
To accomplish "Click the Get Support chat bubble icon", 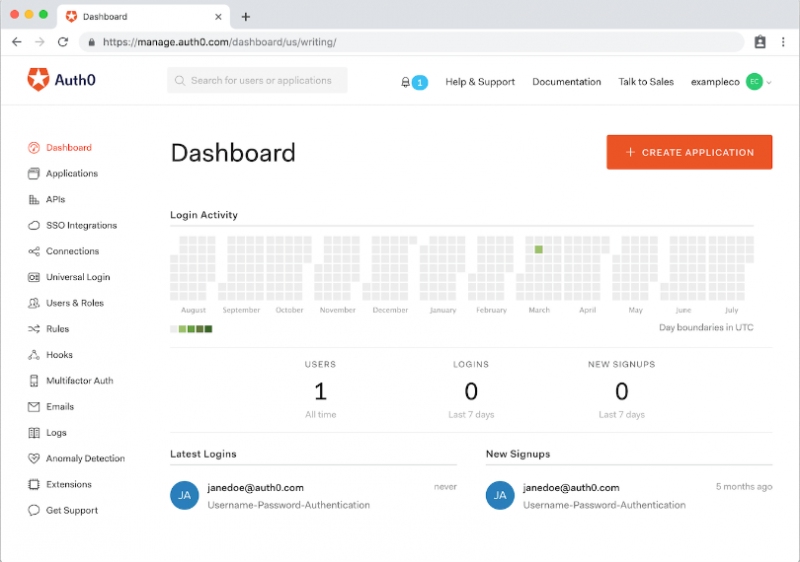I will (34, 510).
